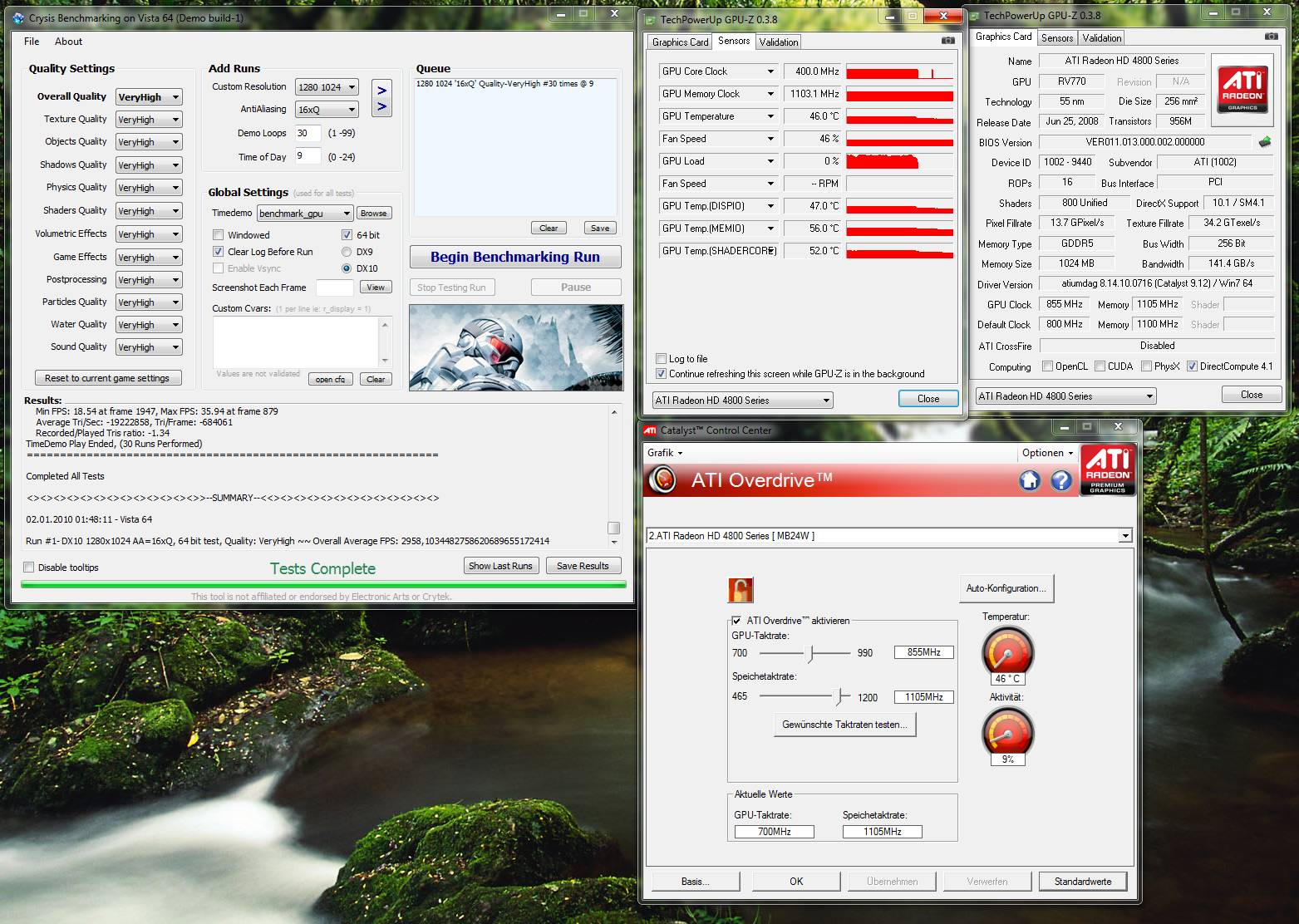This screenshot has width=1299, height=924.
Task: Click the Aktivität gauge dial
Action: pyautogui.click(x=1007, y=731)
